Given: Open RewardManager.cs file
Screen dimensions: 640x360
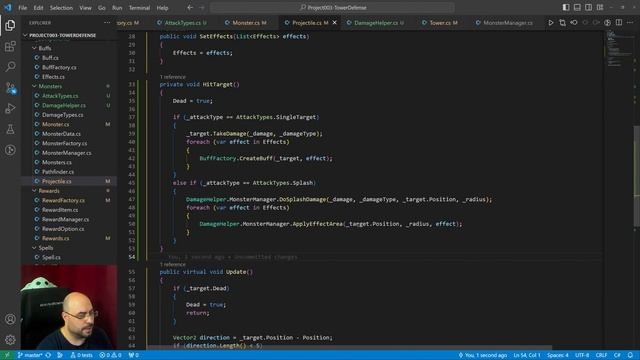Looking at the screenshot, I should pyautogui.click(x=65, y=219).
